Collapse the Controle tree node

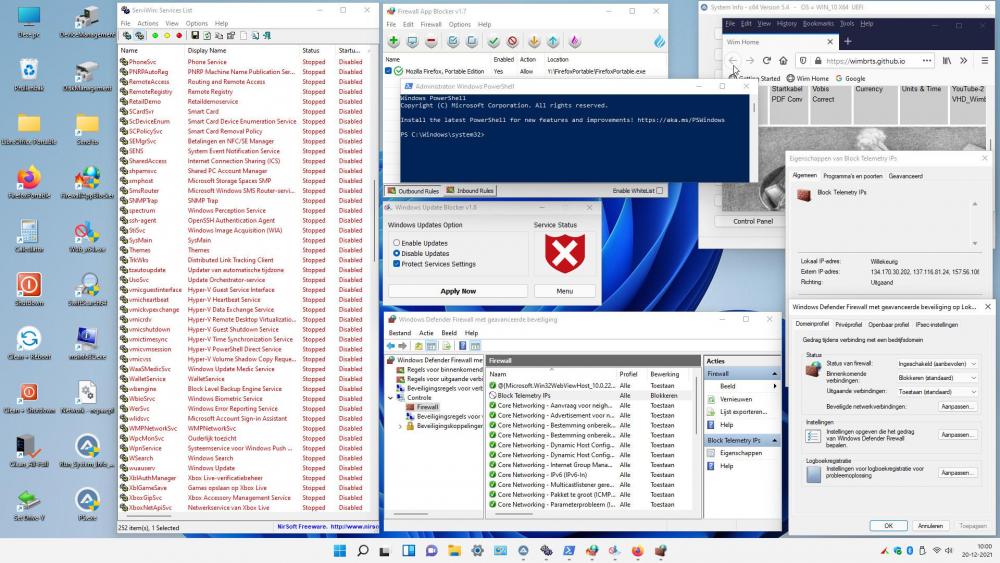[x=391, y=397]
